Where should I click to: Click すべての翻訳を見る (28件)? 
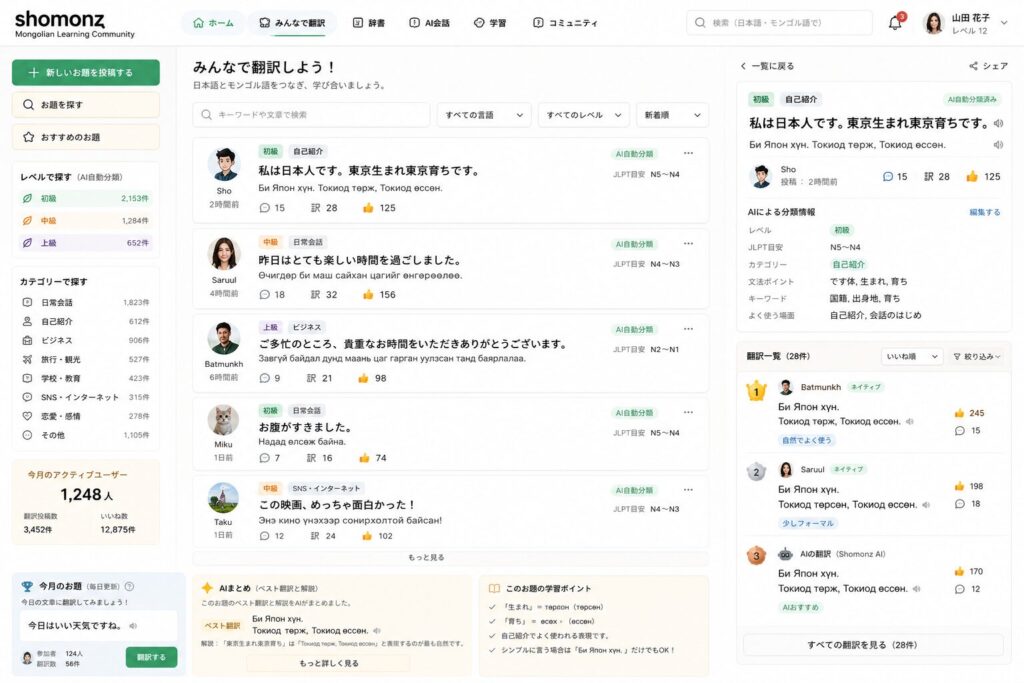point(873,645)
